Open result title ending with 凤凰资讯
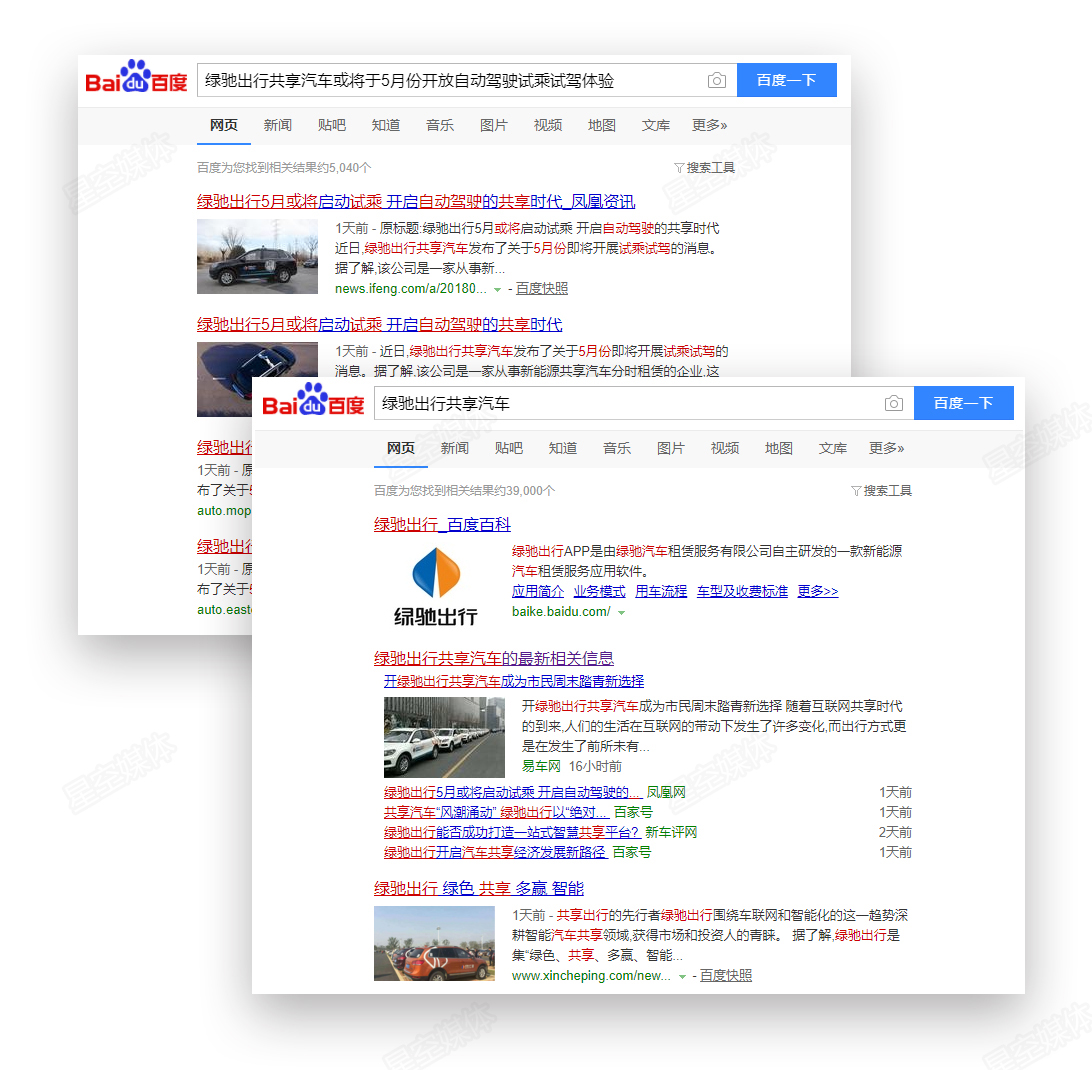Image resolution: width=1092 pixels, height=1070 pixels. pos(416,201)
